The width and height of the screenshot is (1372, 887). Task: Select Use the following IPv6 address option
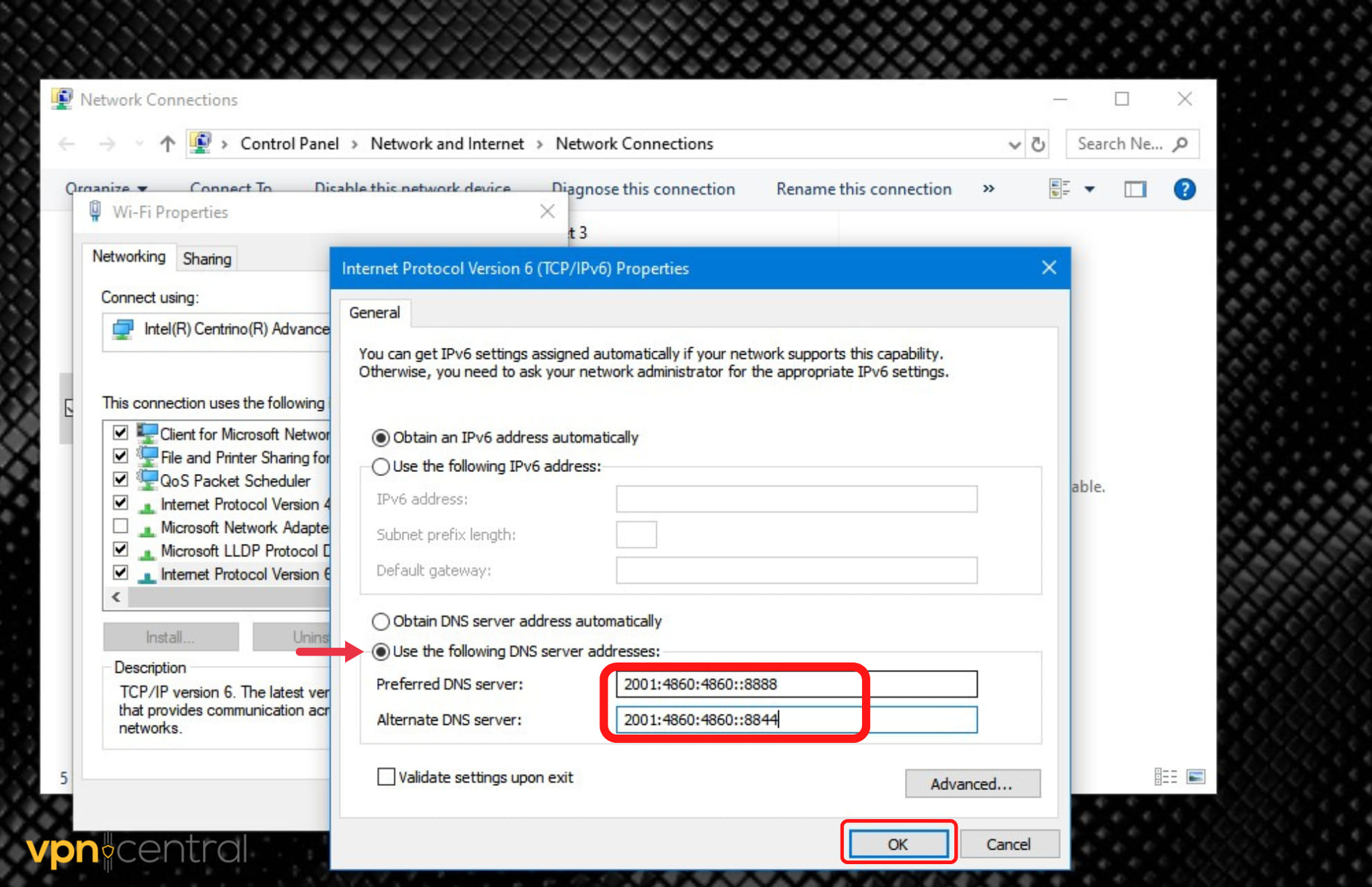[381, 466]
